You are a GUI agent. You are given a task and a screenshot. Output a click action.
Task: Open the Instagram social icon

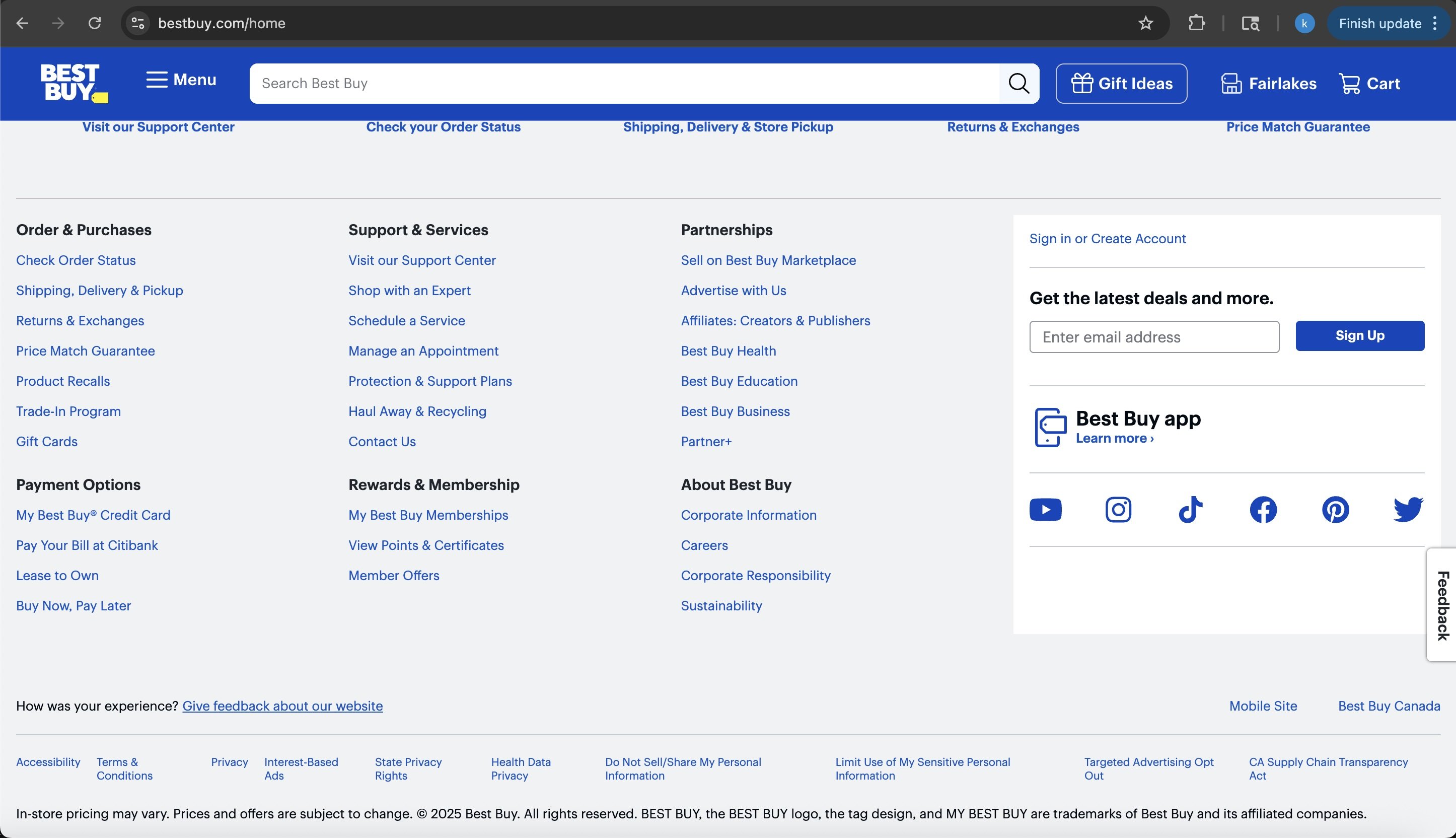pos(1118,509)
